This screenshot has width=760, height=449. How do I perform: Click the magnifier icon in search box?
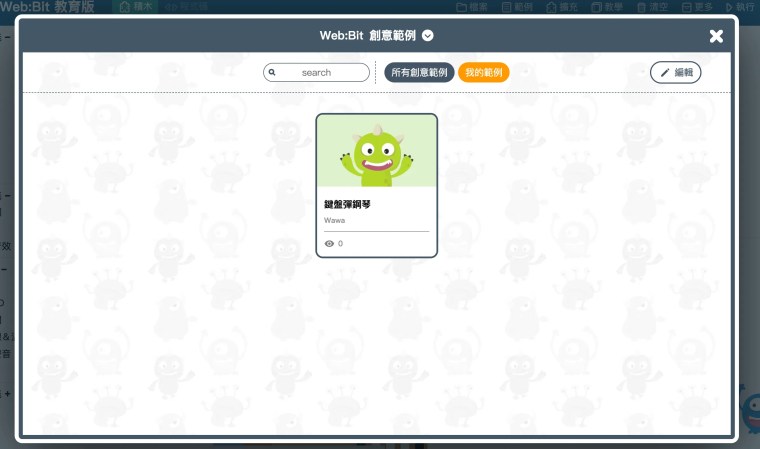[272, 72]
